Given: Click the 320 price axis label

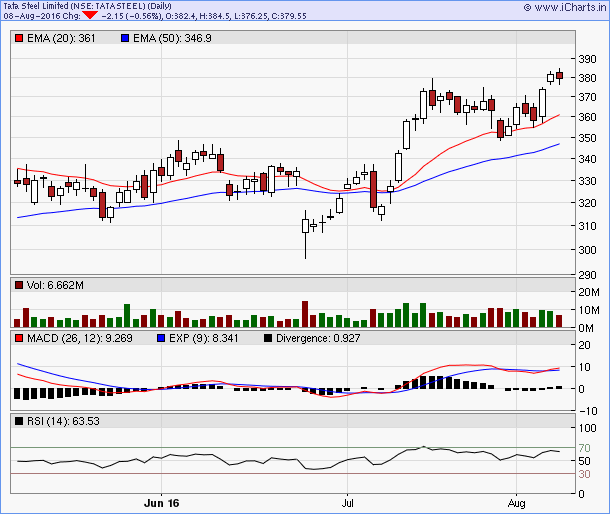Looking at the screenshot, I should point(587,203).
